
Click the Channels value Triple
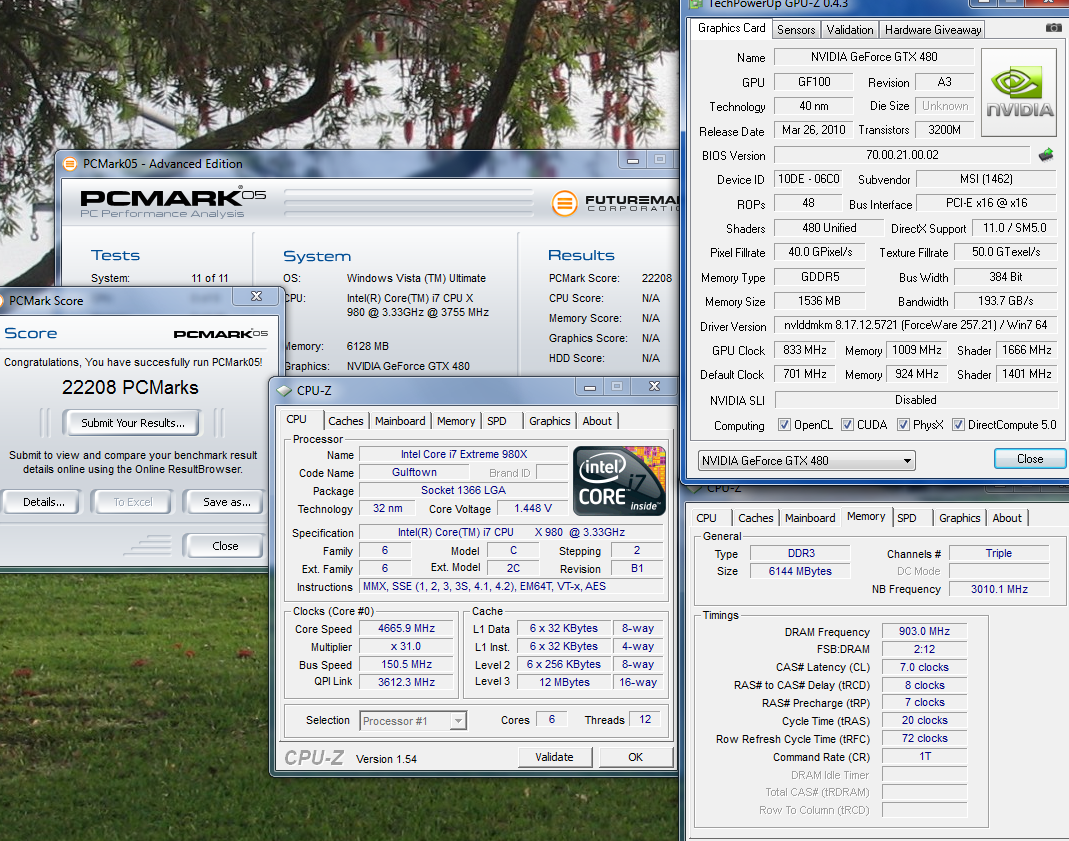coord(999,553)
